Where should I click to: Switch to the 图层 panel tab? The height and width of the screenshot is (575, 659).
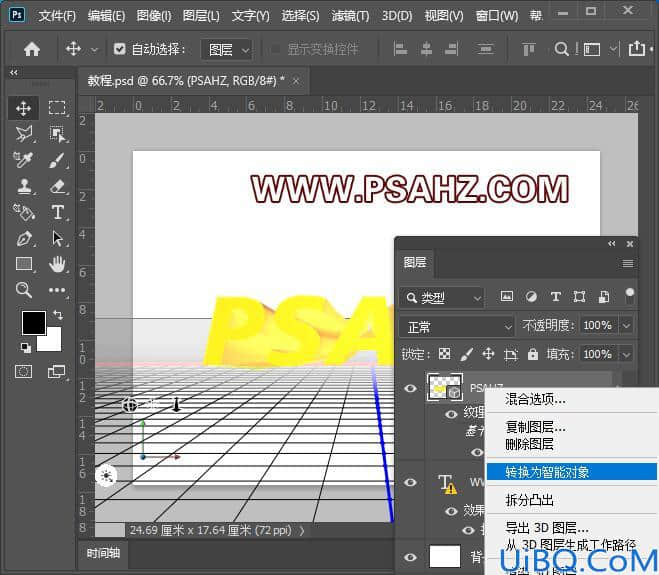point(415,263)
